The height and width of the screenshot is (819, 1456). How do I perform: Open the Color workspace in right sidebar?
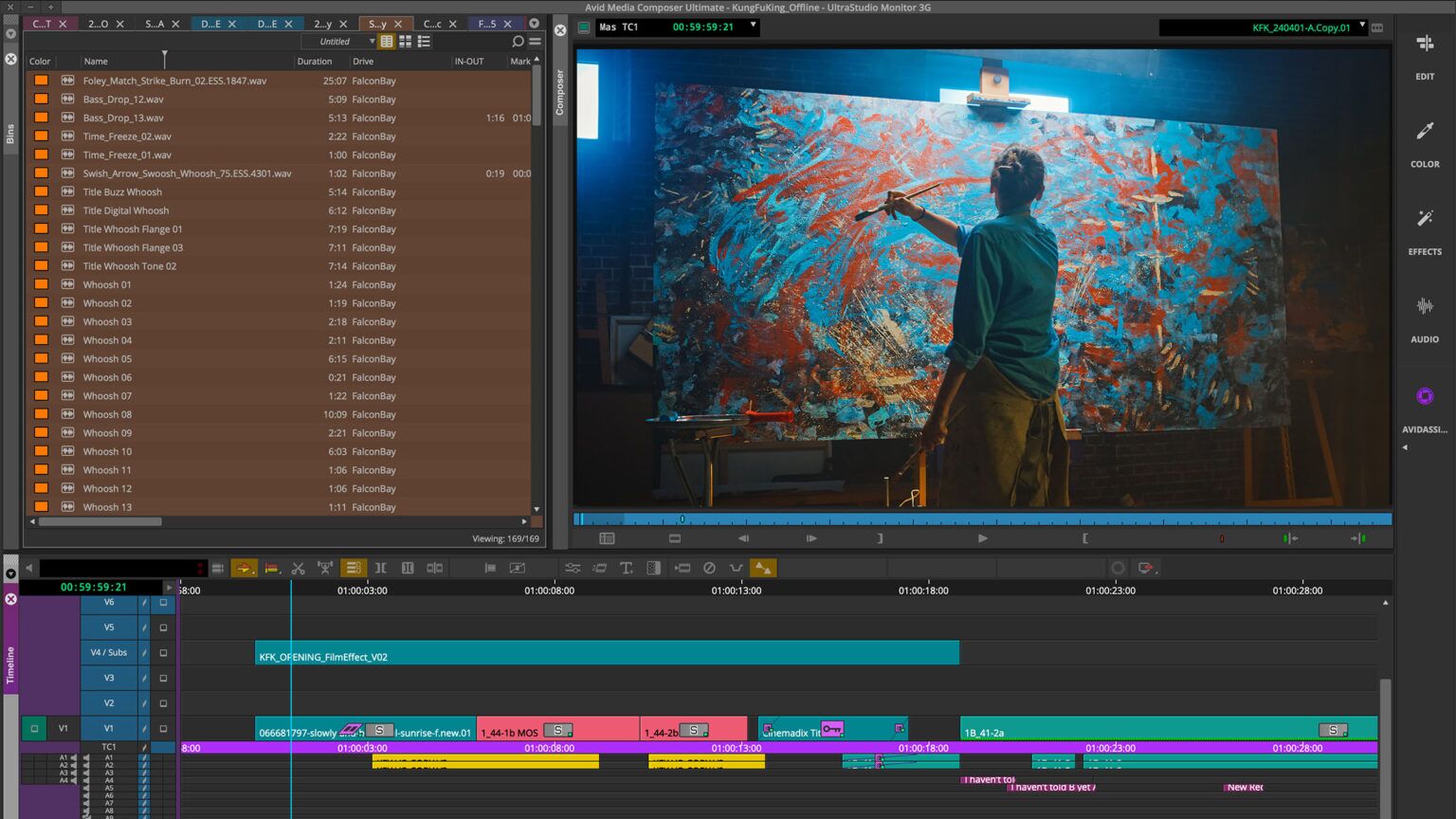coord(1424,143)
